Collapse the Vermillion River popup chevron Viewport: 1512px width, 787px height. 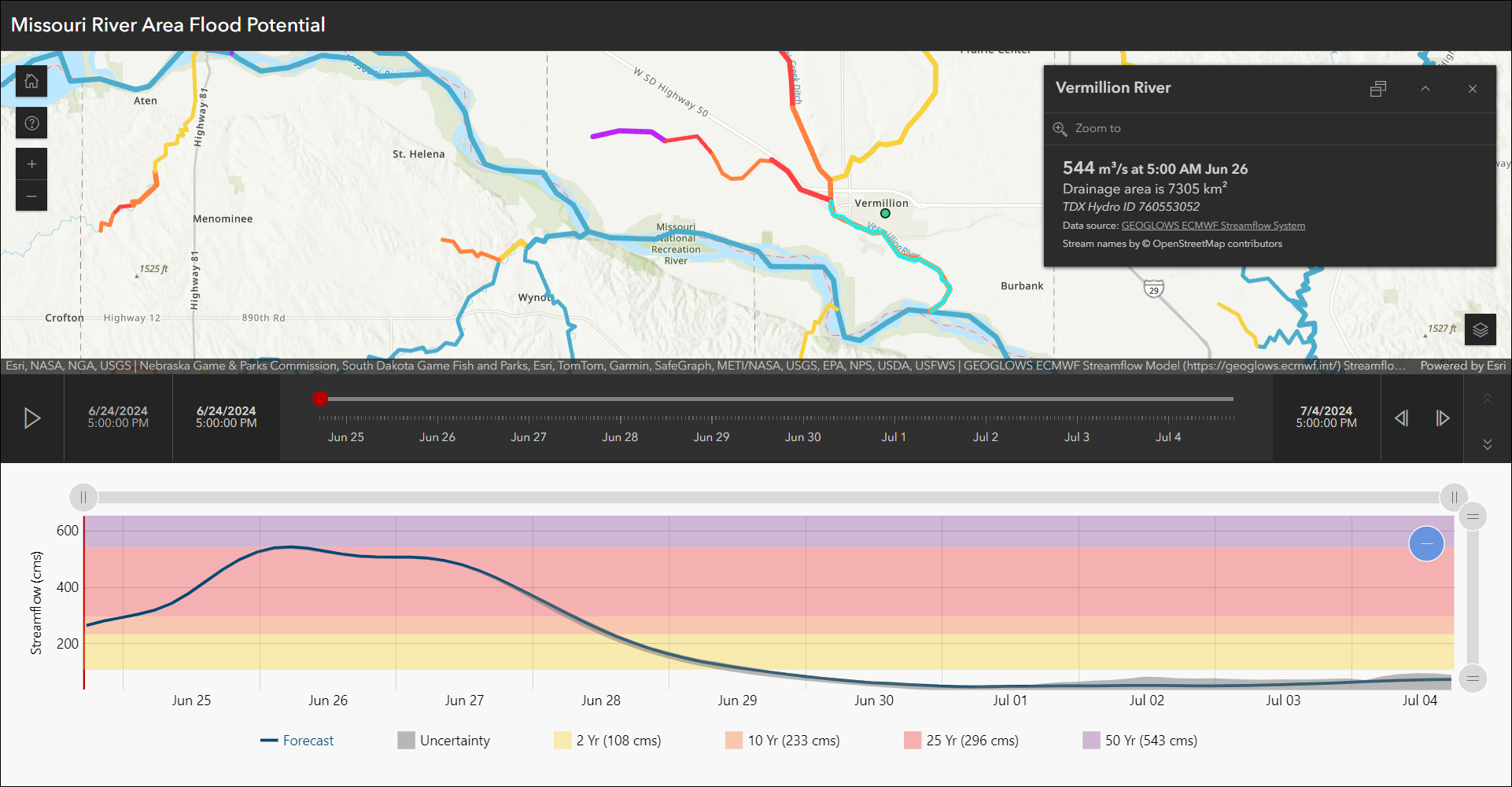(1425, 89)
